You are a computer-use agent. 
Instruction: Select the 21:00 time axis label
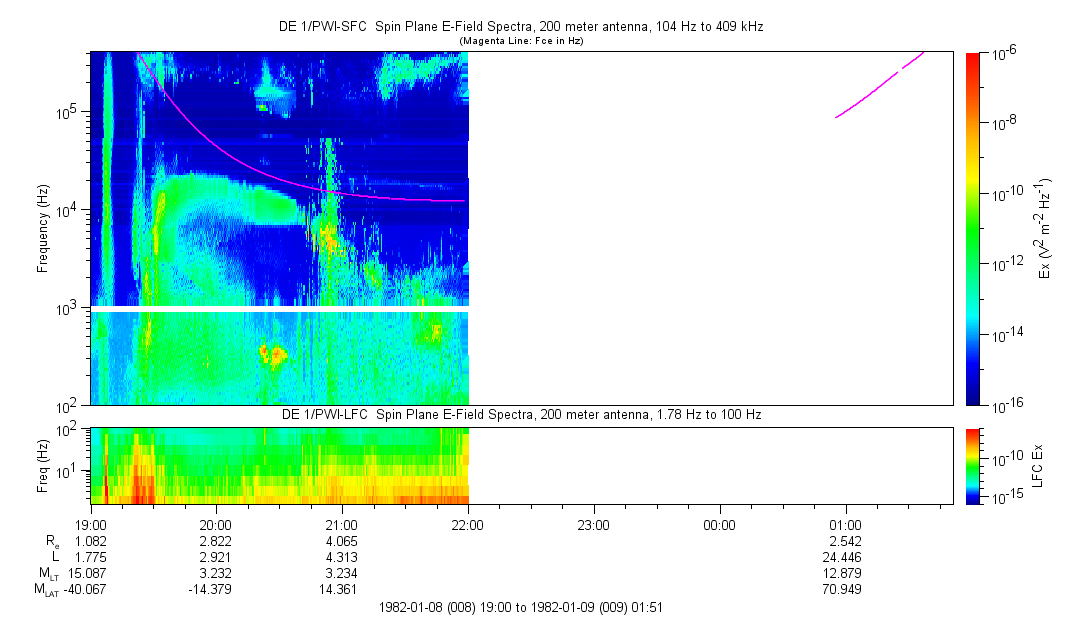[342, 524]
